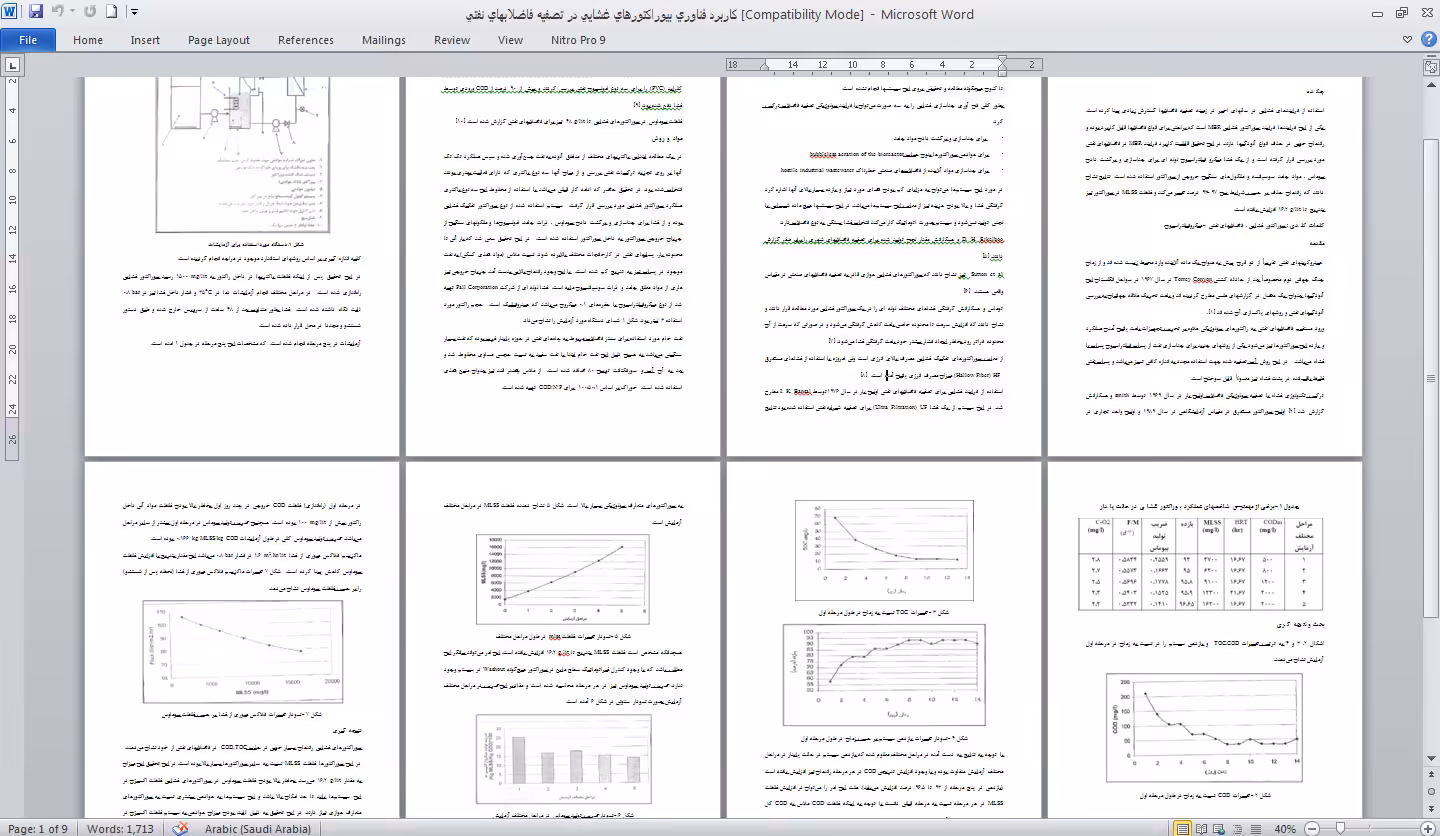Go to the Page Layout tab

coord(219,40)
